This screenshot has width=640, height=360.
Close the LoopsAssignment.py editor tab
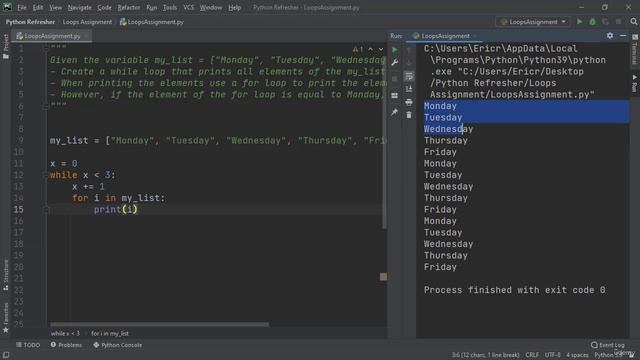click(86, 36)
